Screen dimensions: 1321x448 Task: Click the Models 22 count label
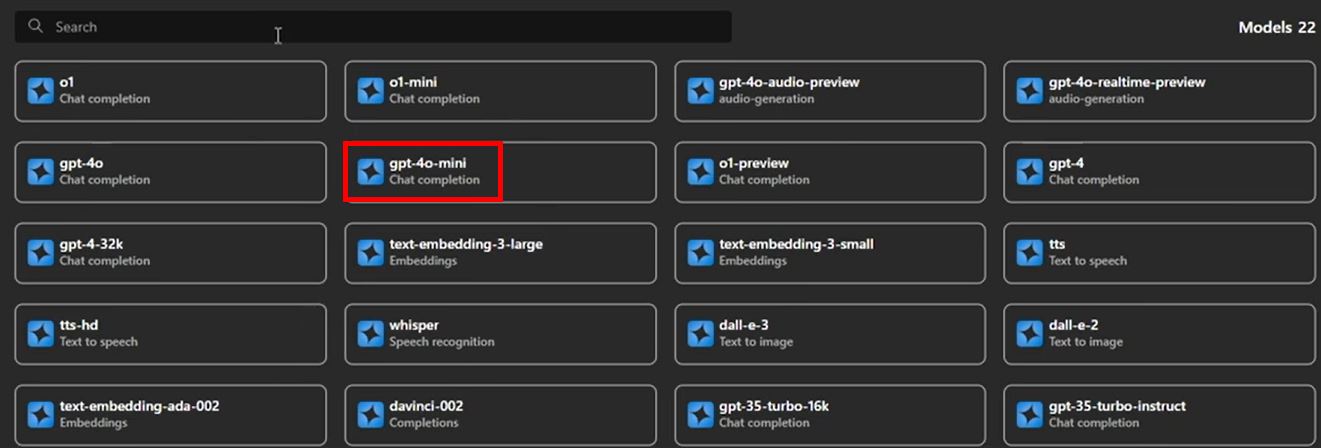[1277, 27]
